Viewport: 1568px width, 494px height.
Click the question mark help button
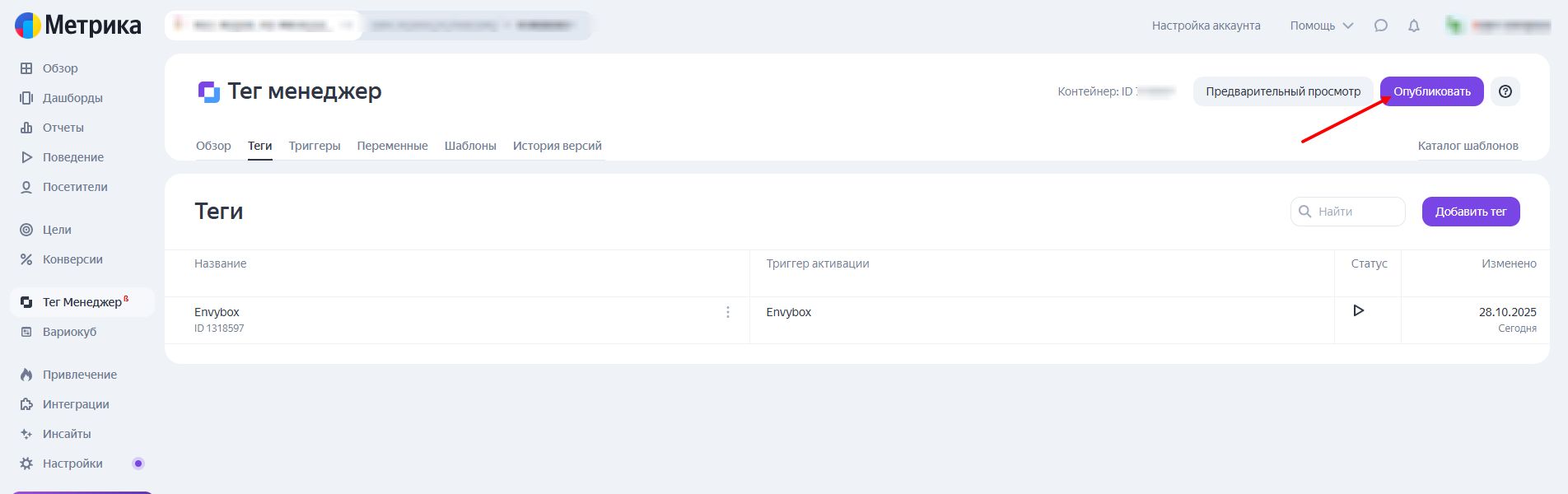pyautogui.click(x=1505, y=91)
